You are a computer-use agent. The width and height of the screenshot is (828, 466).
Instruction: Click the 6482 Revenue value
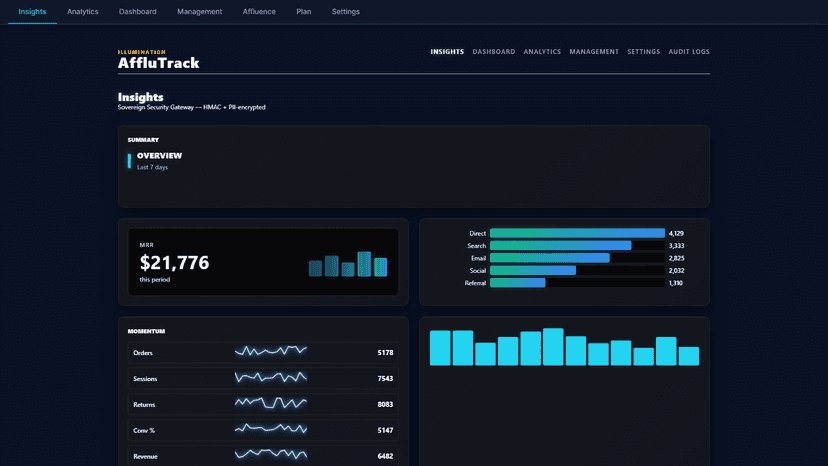385,456
